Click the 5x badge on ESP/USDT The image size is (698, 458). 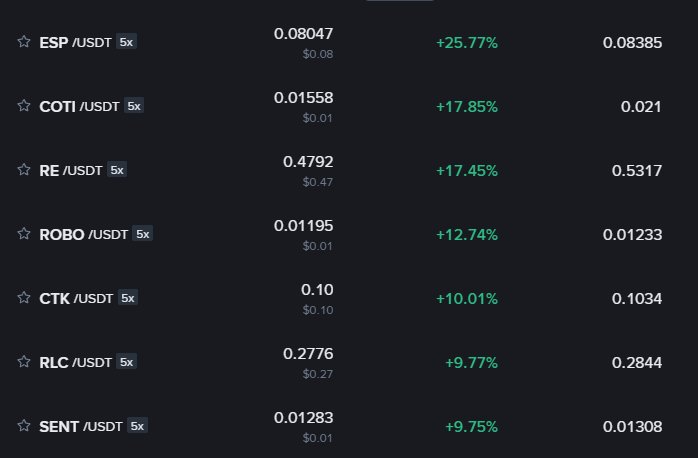point(126,42)
